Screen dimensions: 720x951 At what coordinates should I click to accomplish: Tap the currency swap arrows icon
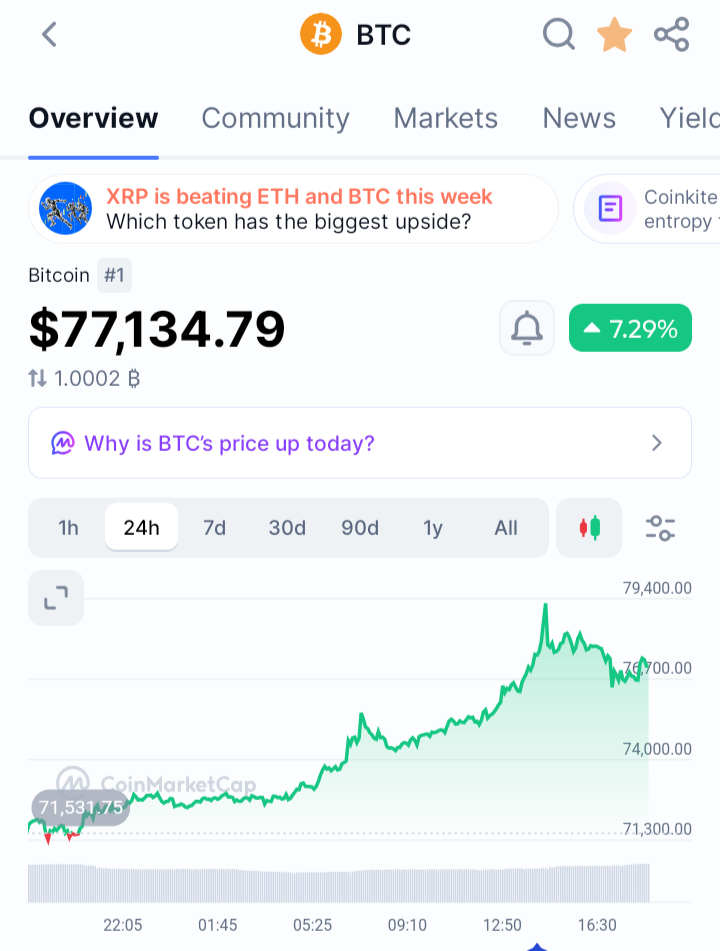tap(37, 378)
